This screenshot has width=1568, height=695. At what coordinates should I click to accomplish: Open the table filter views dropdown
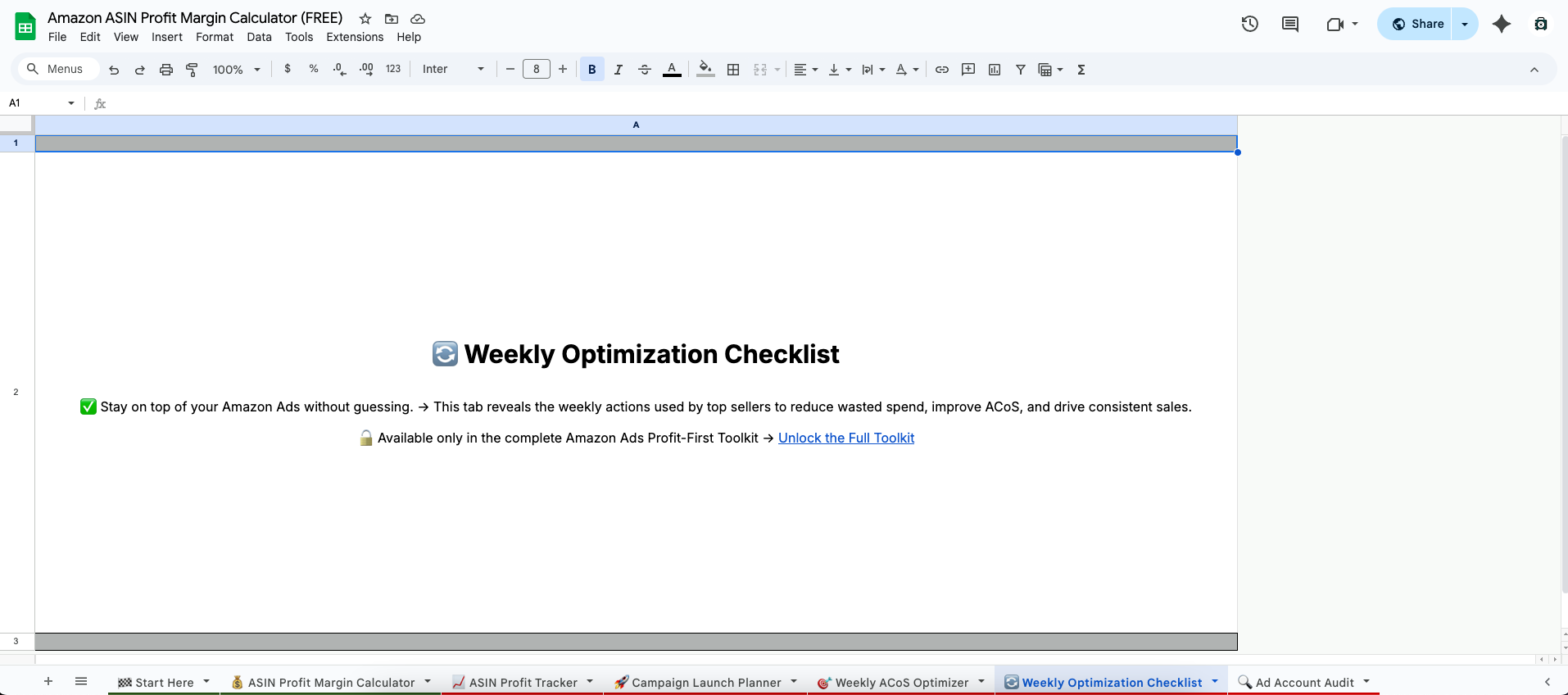[x=1050, y=70]
